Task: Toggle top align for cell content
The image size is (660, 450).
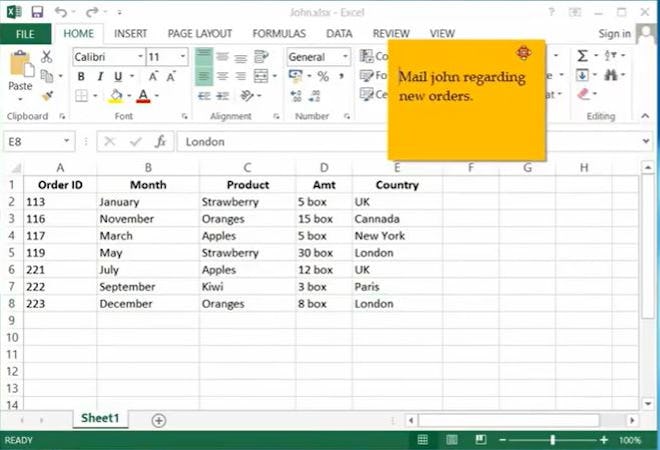Action: point(204,56)
